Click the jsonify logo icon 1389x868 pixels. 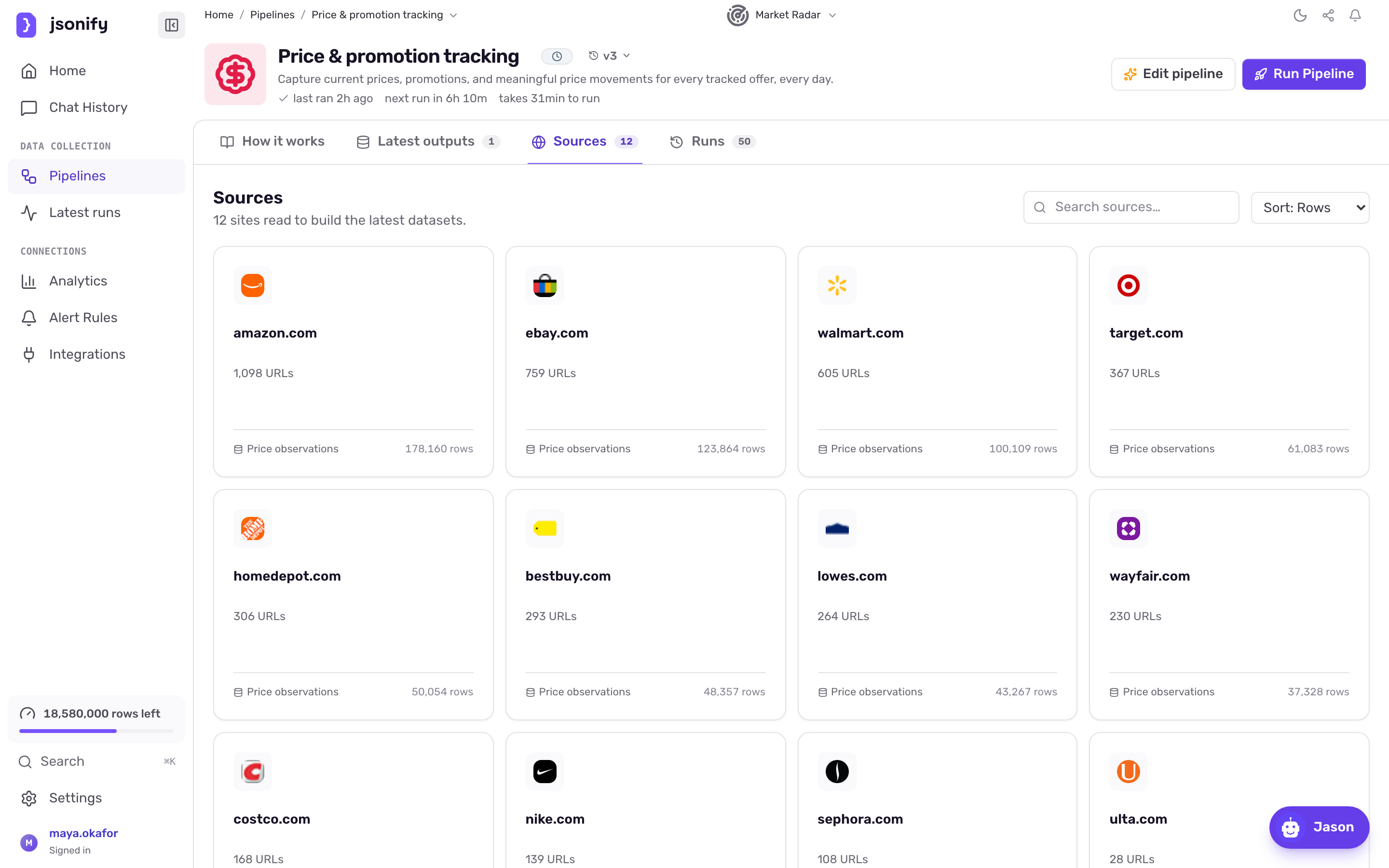[26, 25]
